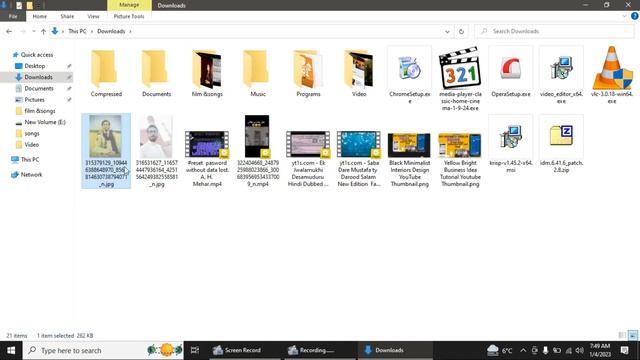Click Downloads in the address breadcrumb
Screen dimensions: 640x360
pyautogui.click(x=111, y=31)
